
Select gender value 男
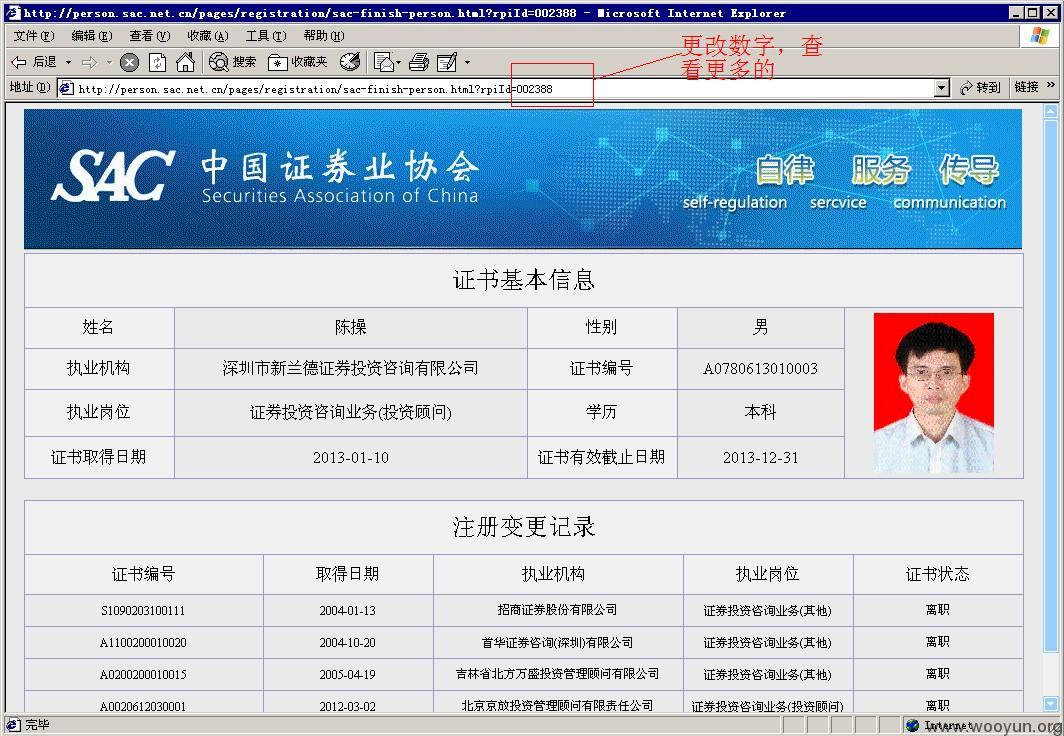click(x=760, y=328)
